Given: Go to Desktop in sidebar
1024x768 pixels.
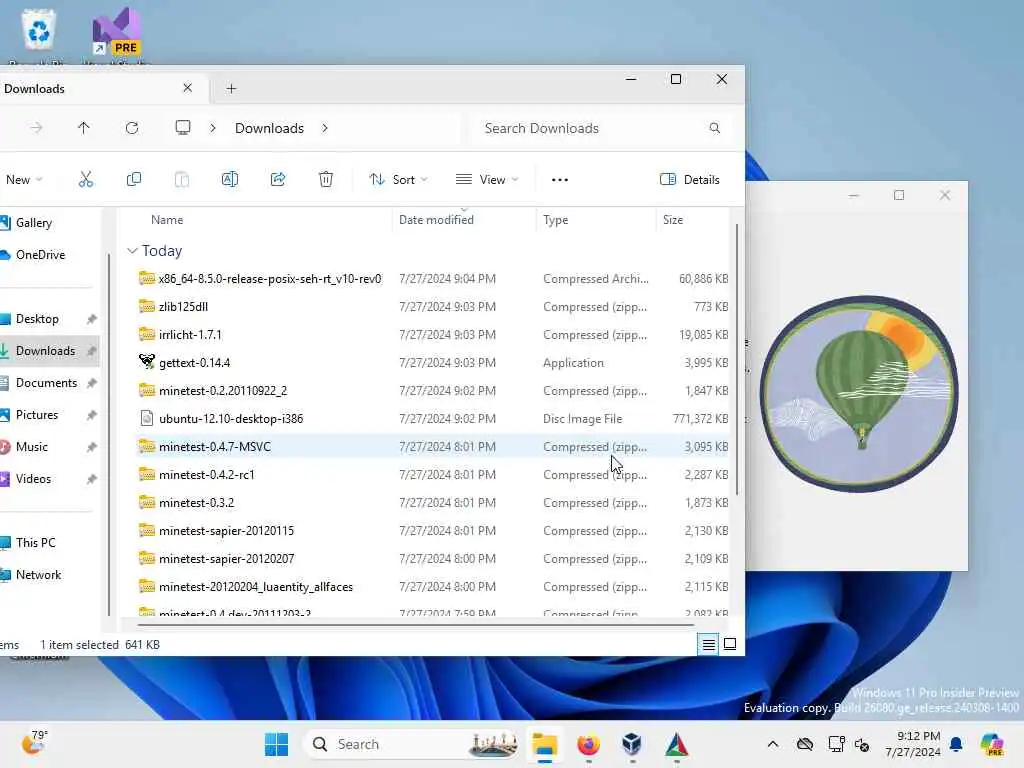Looking at the screenshot, I should 37,319.
